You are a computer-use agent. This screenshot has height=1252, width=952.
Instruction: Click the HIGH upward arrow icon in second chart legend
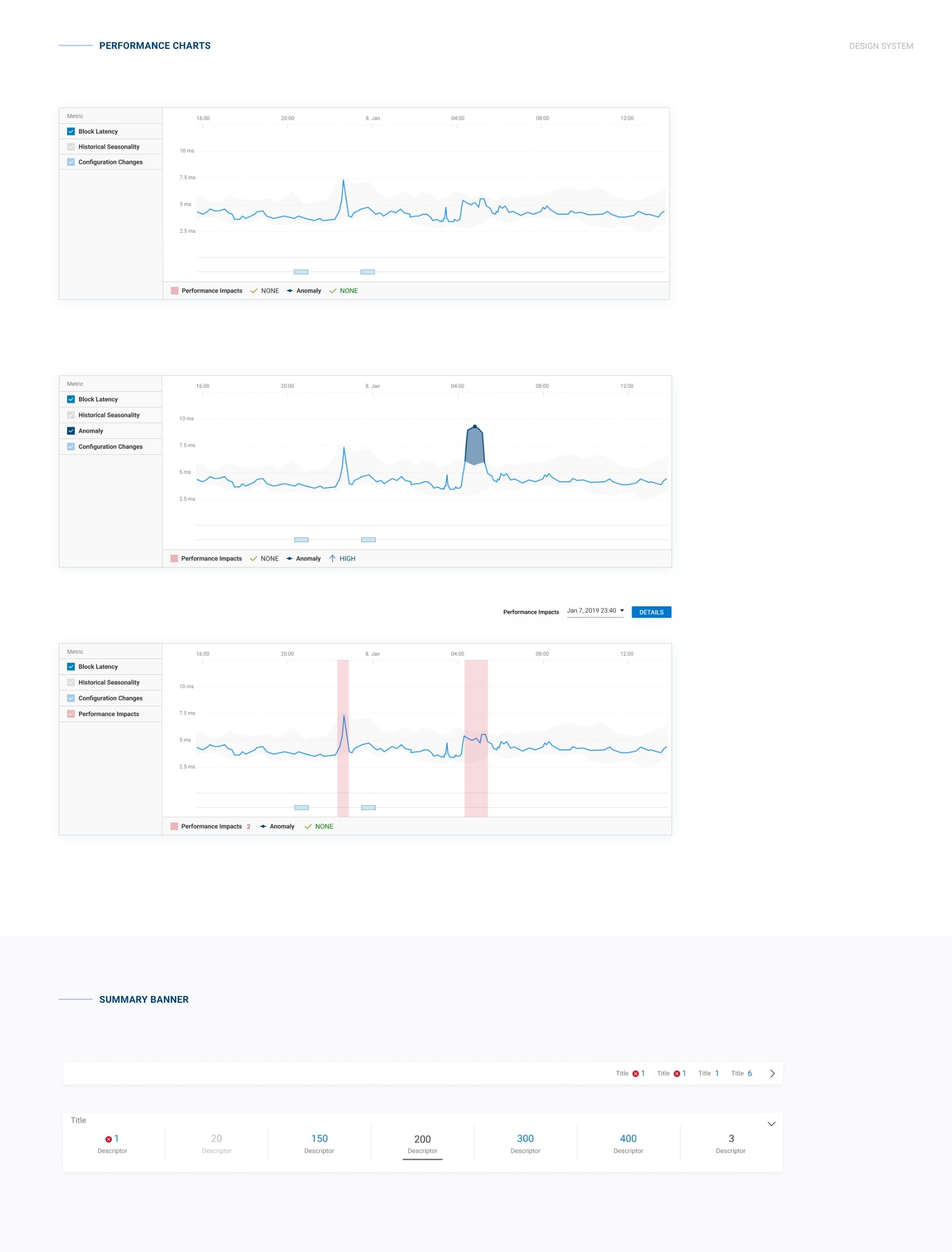click(x=333, y=559)
